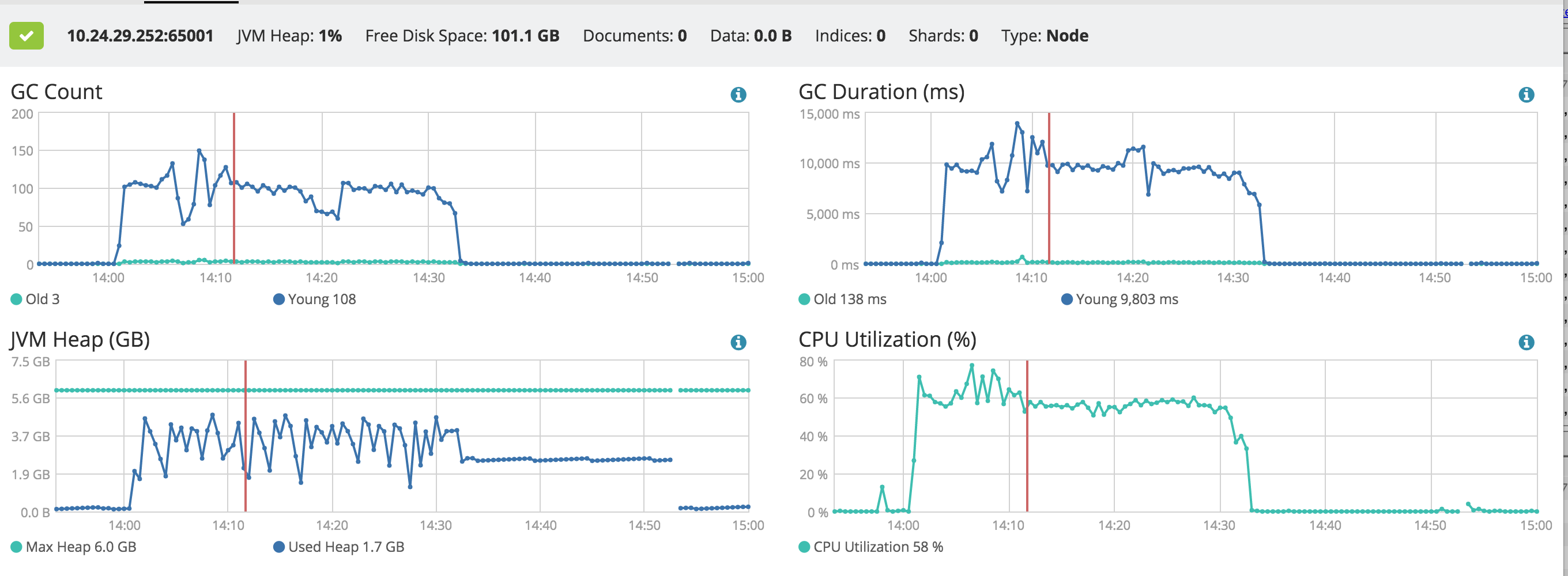
Task: Click the CPU Utilization (%) chart title
Action: click(888, 339)
